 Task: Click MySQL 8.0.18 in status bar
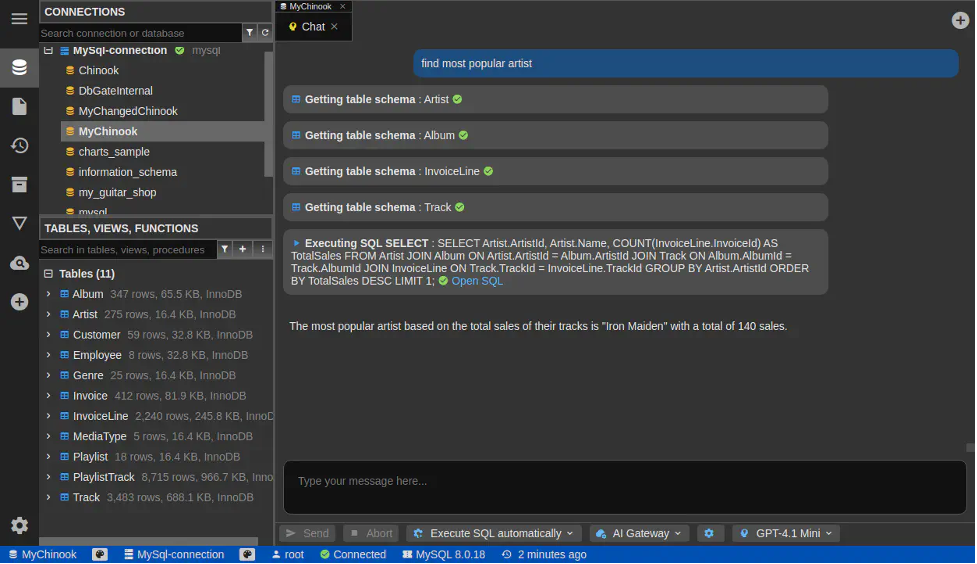point(443,555)
